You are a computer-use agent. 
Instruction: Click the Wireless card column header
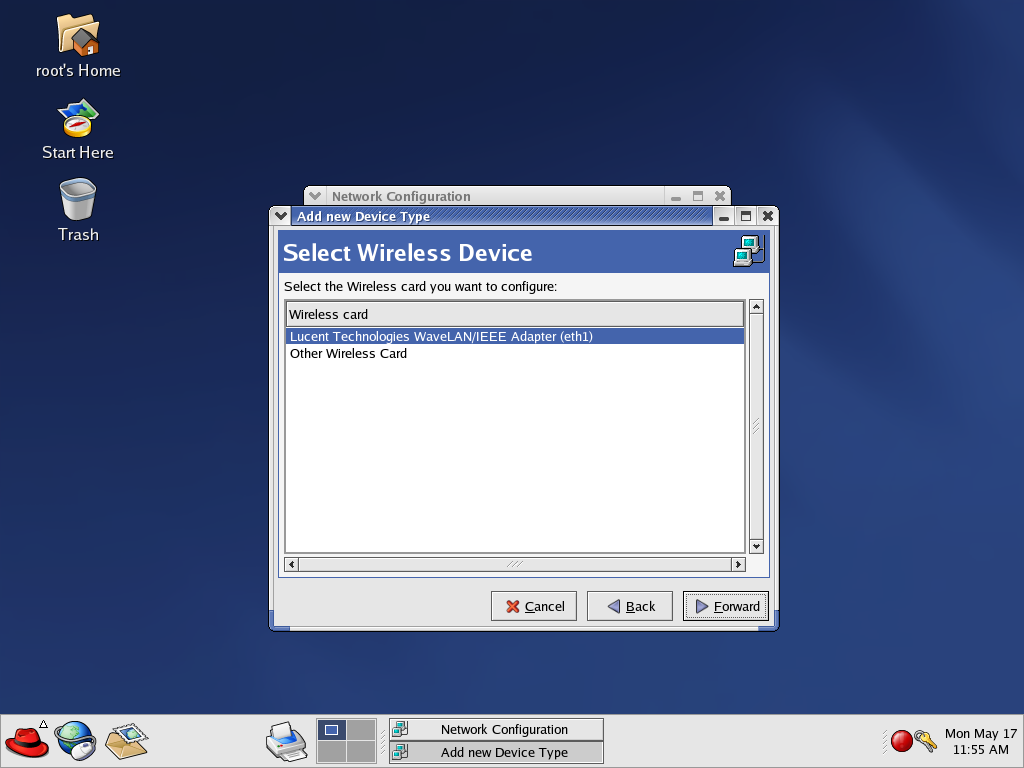click(x=515, y=314)
